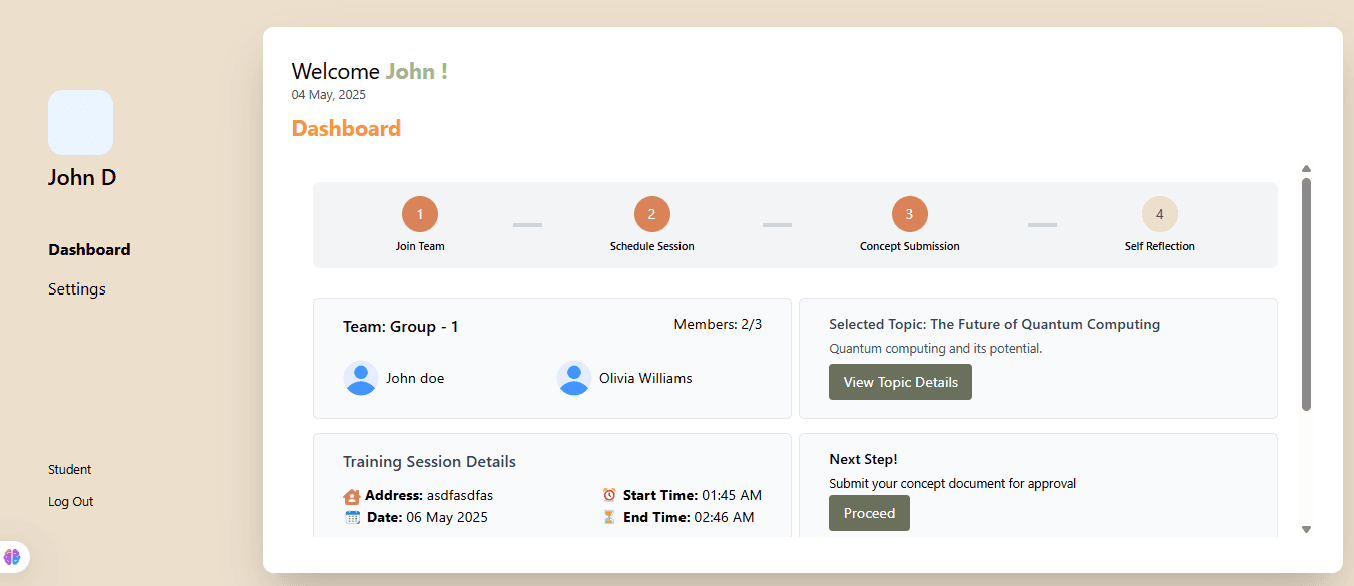
Task: Open the brain icon floating widget
Action: (12, 557)
